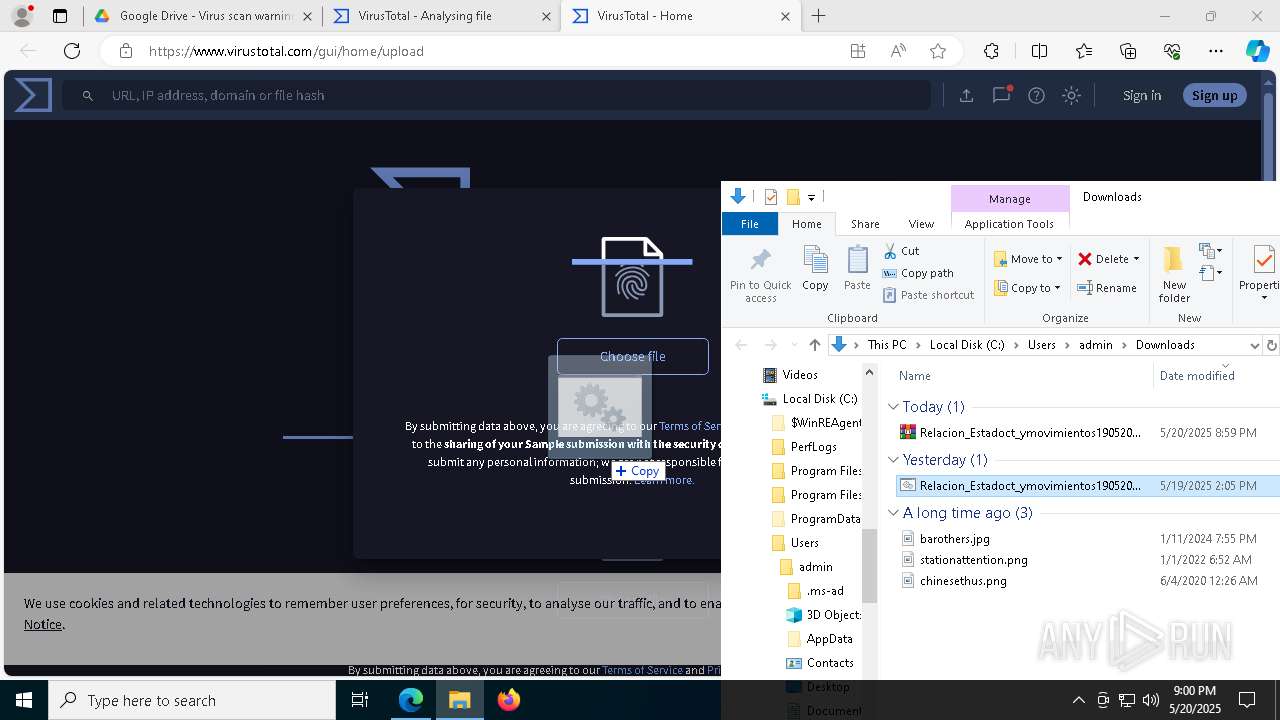Open the Learn more link
1280x720 pixels.
664,480
